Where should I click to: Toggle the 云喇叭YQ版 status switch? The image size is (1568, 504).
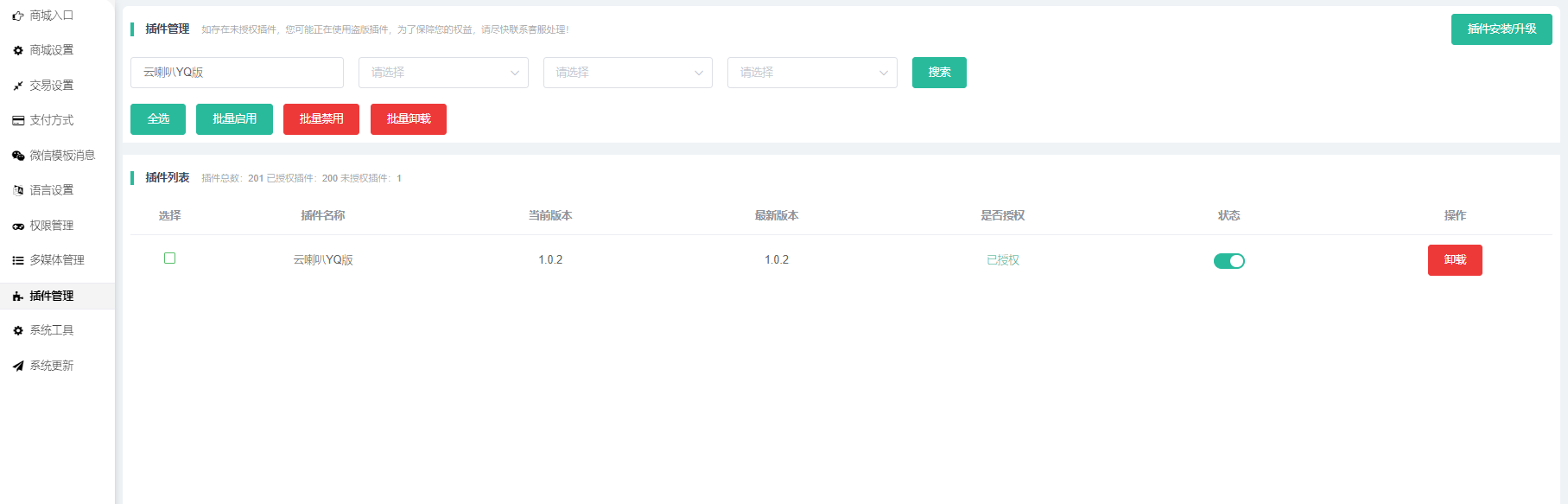pyautogui.click(x=1229, y=261)
